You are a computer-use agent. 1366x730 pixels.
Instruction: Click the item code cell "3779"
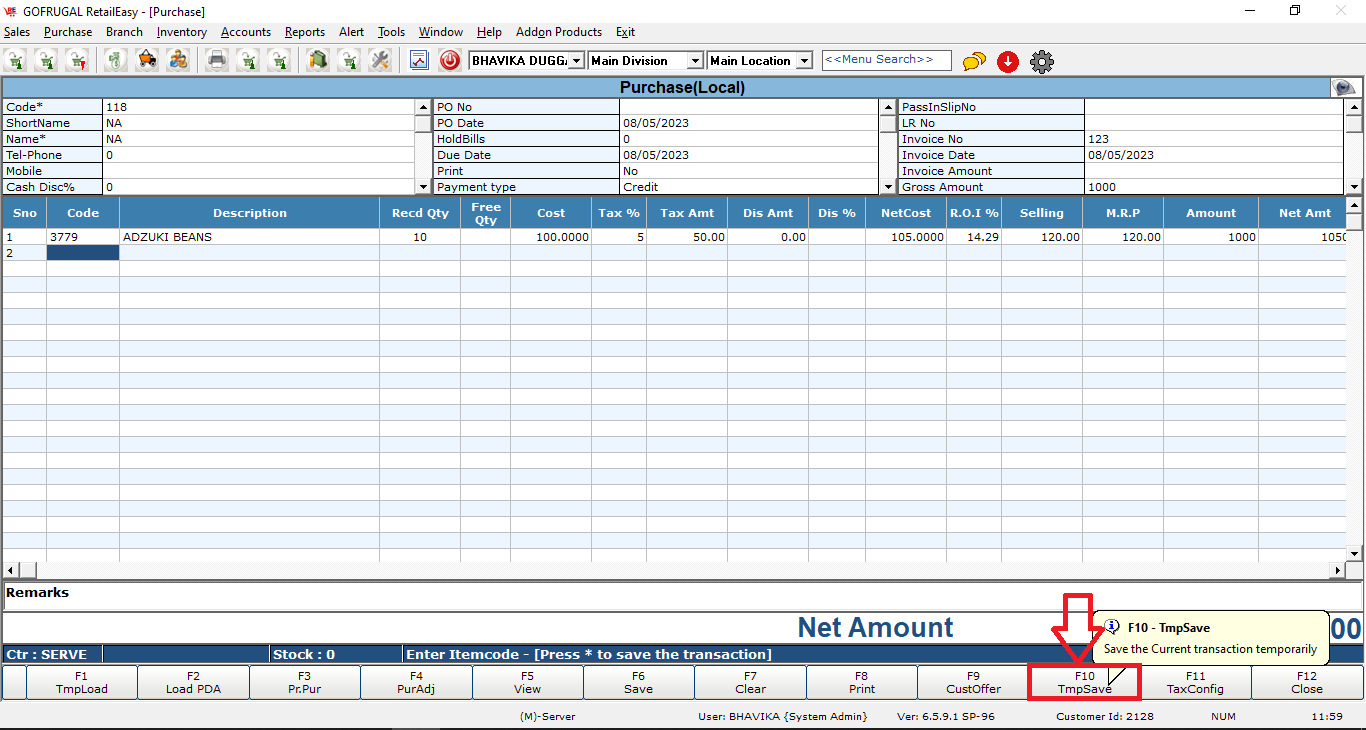[83, 237]
